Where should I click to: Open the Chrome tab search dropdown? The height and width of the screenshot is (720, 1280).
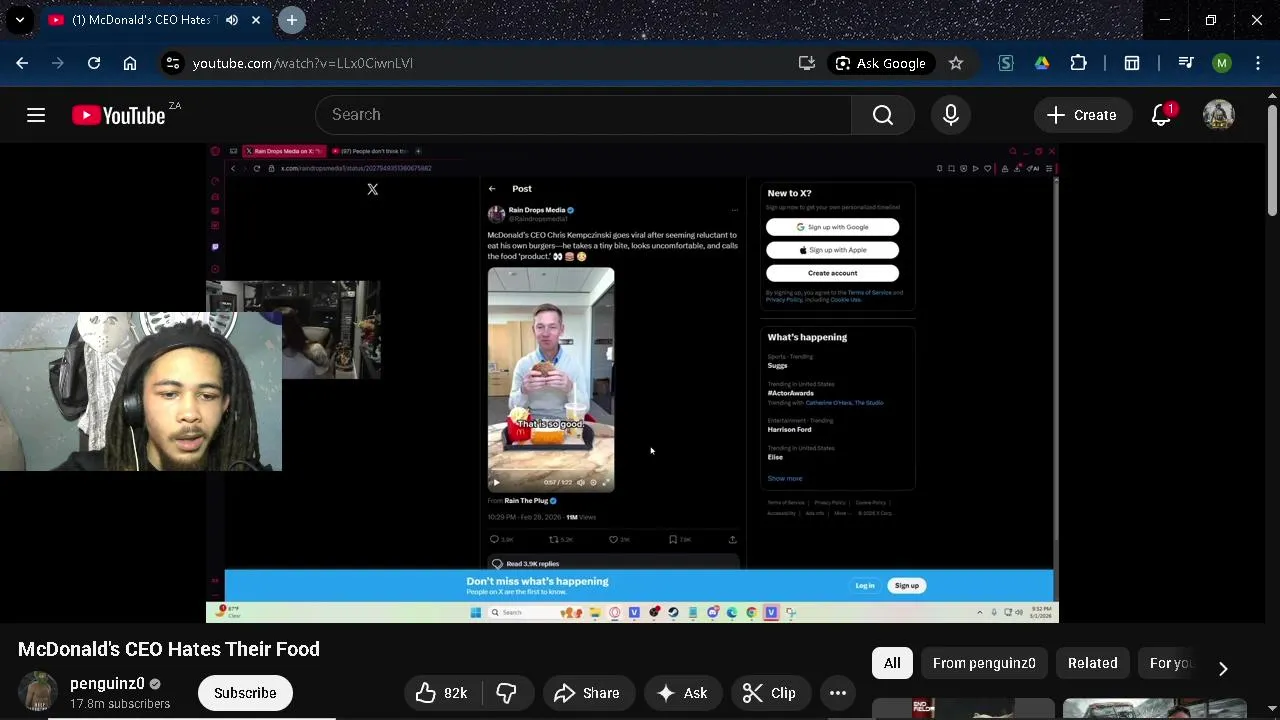[x=20, y=20]
